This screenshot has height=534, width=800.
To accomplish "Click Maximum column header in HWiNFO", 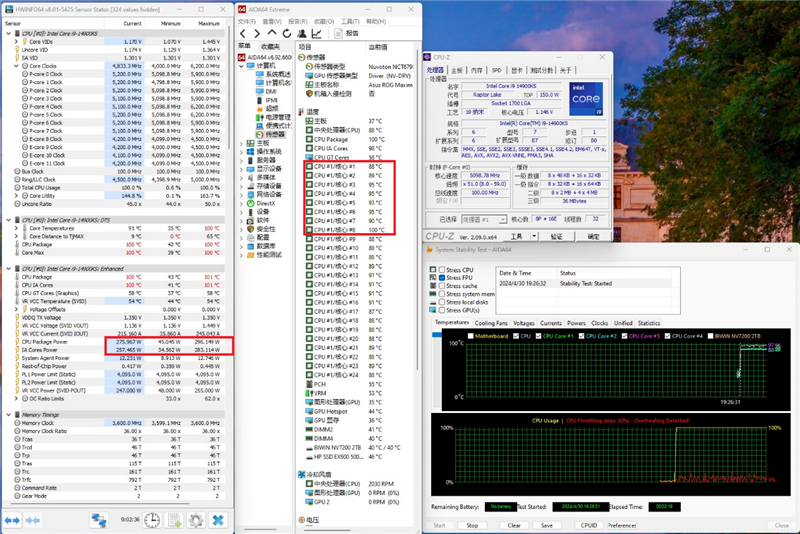I will (x=209, y=23).
